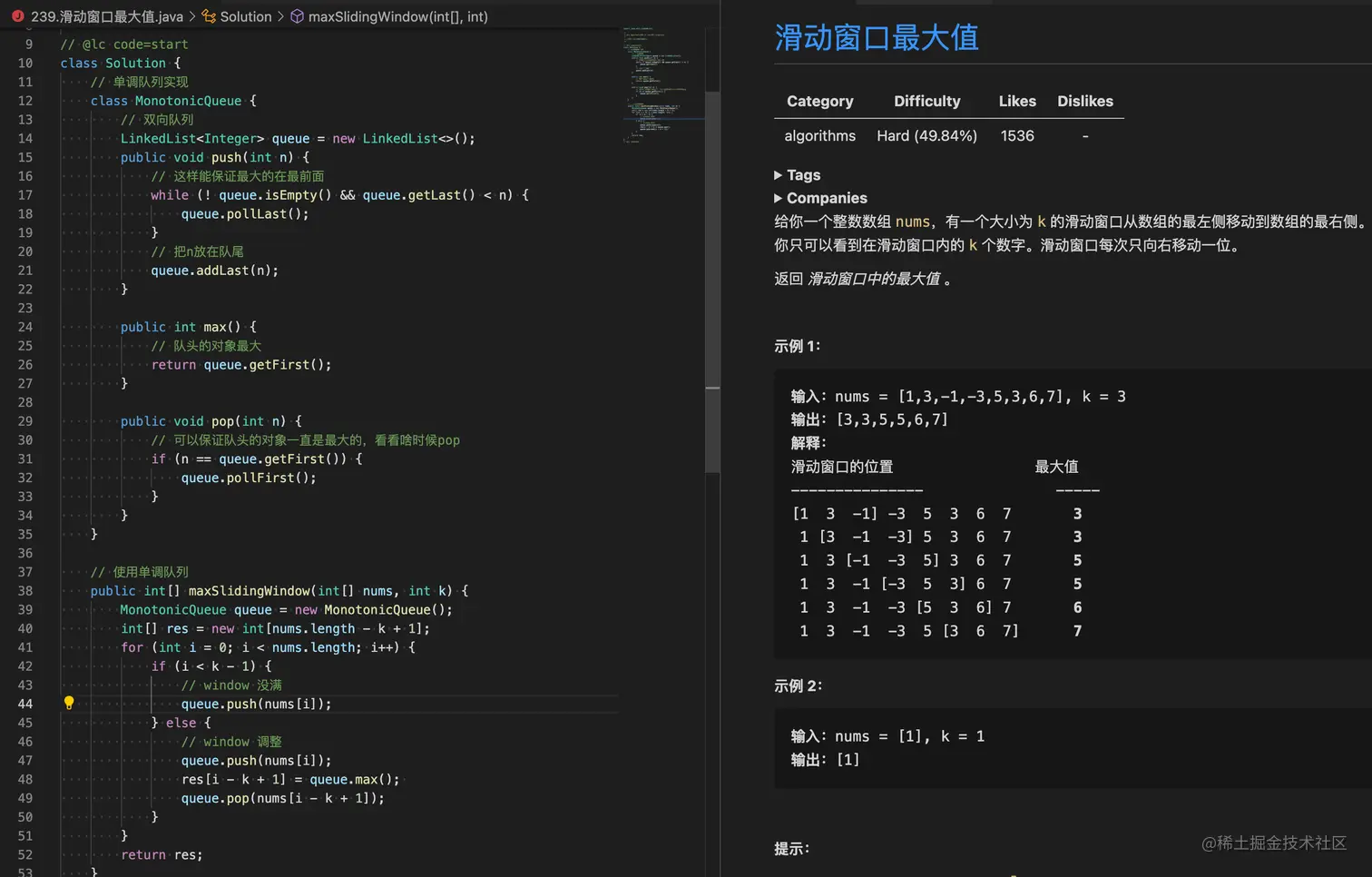Click the '输入: nums = [1], k = 1' line
The image size is (1372, 877).
click(887, 736)
